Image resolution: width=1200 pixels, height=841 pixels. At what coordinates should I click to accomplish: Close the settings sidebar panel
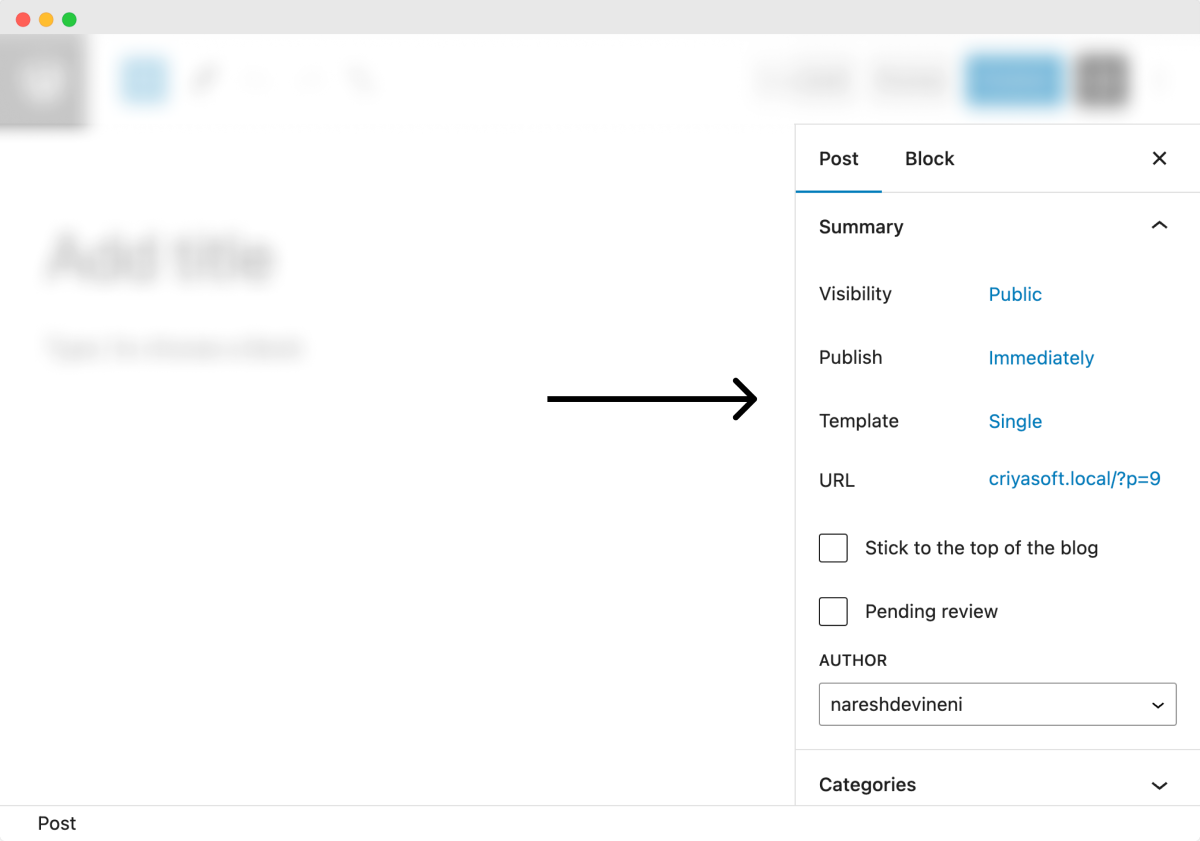(1159, 158)
